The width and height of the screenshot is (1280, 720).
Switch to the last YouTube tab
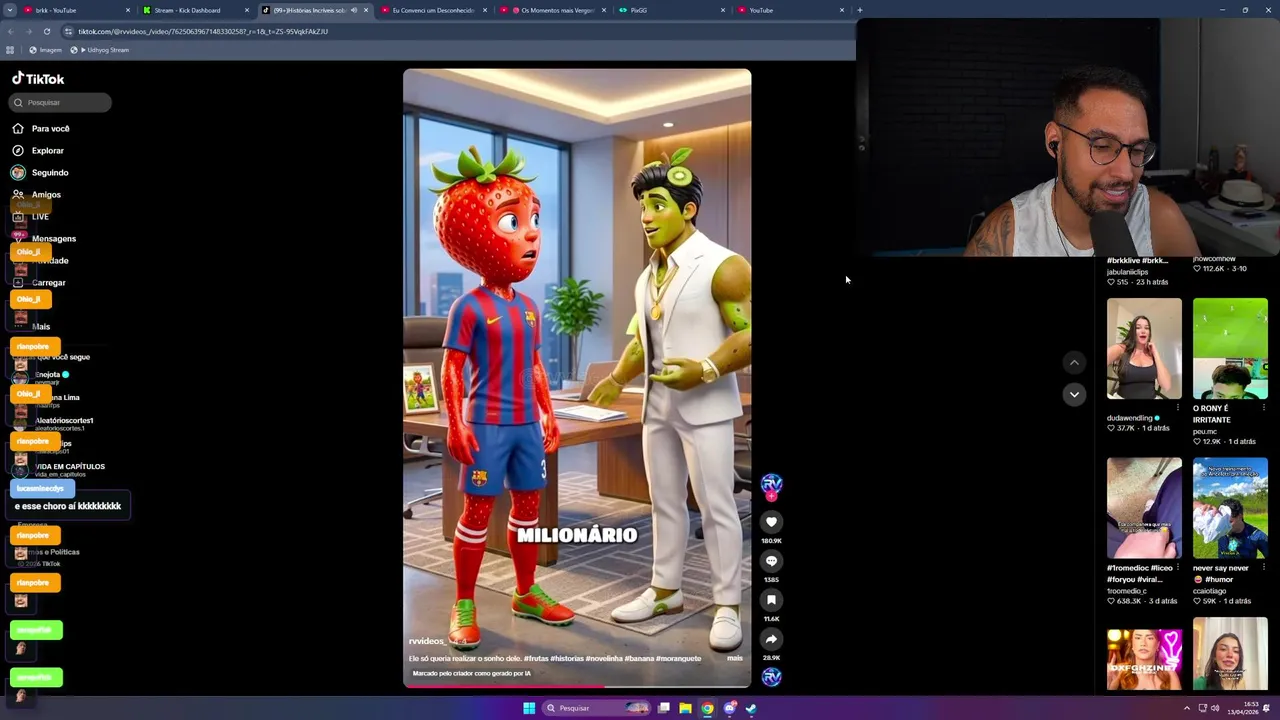click(x=790, y=10)
